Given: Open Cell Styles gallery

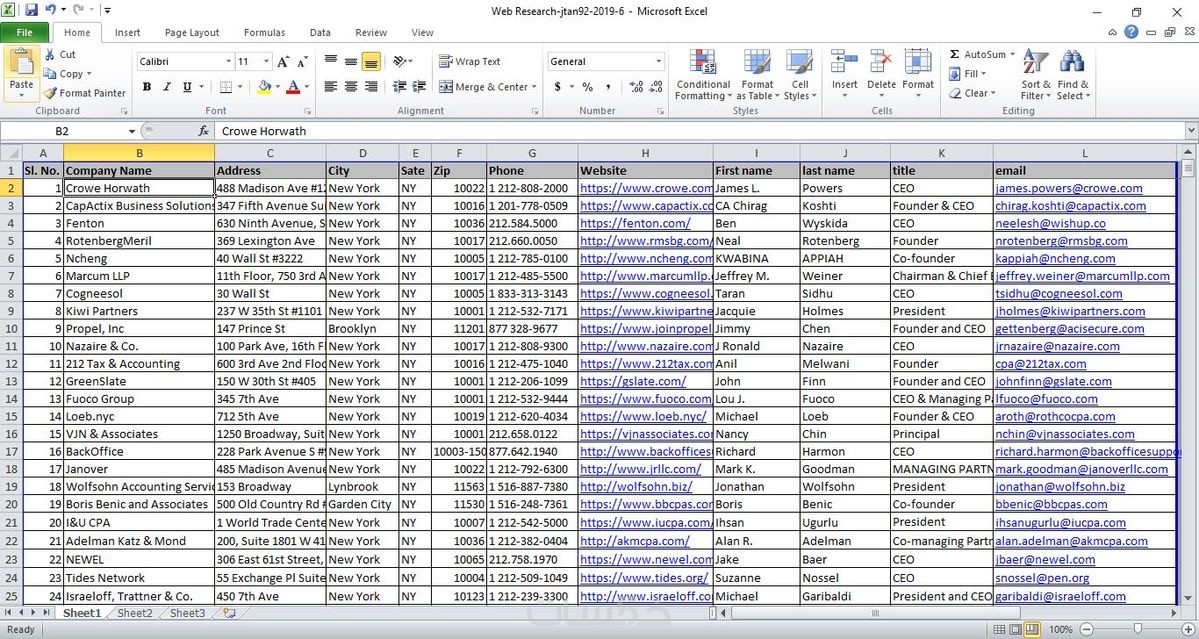Looking at the screenshot, I should pos(800,75).
